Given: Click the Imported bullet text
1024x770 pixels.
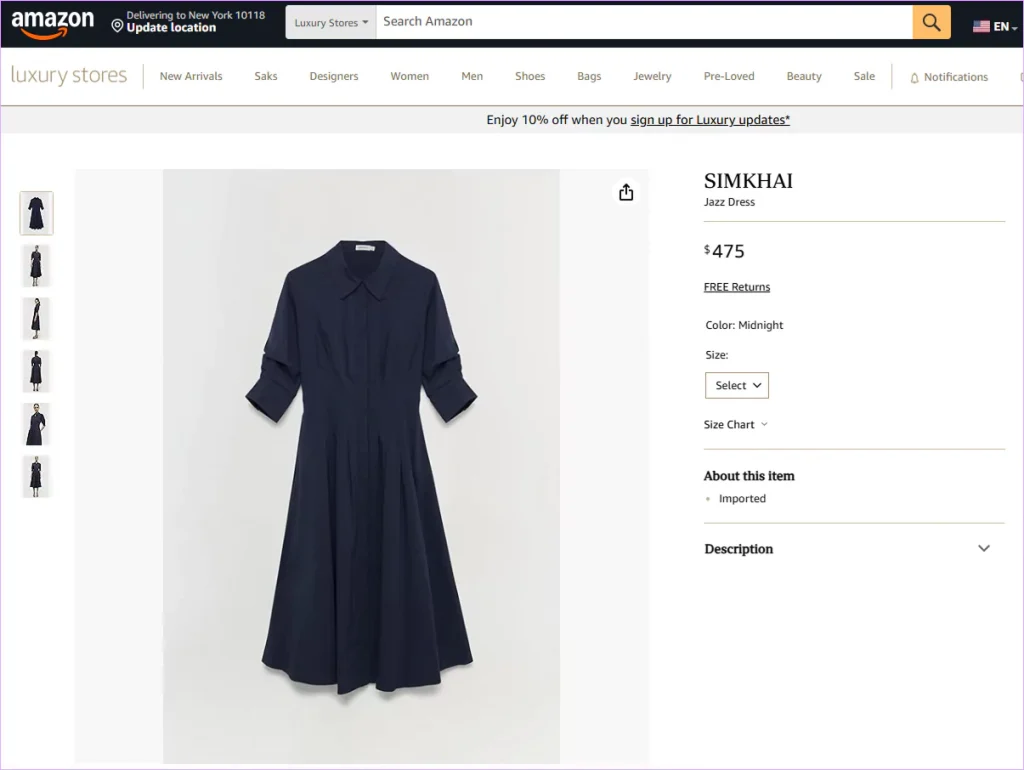Looking at the screenshot, I should [742, 498].
